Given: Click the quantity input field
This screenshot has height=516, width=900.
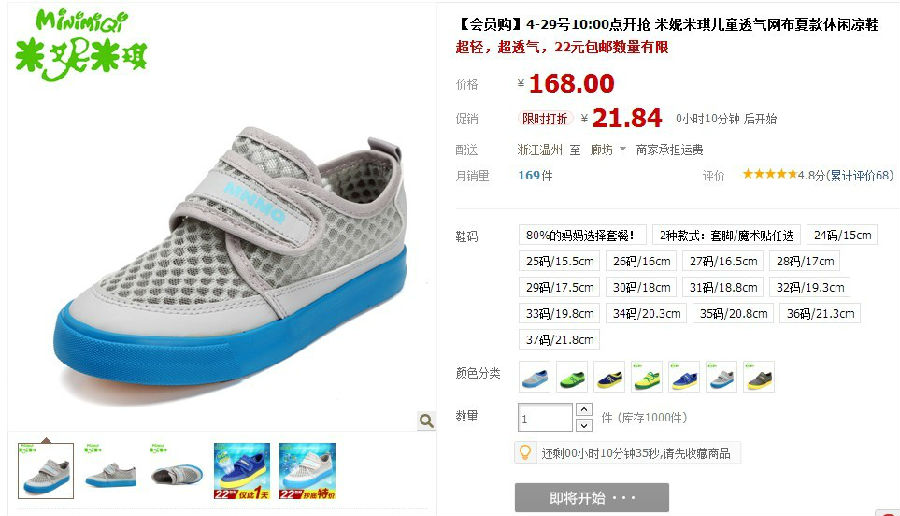Looking at the screenshot, I should [545, 417].
